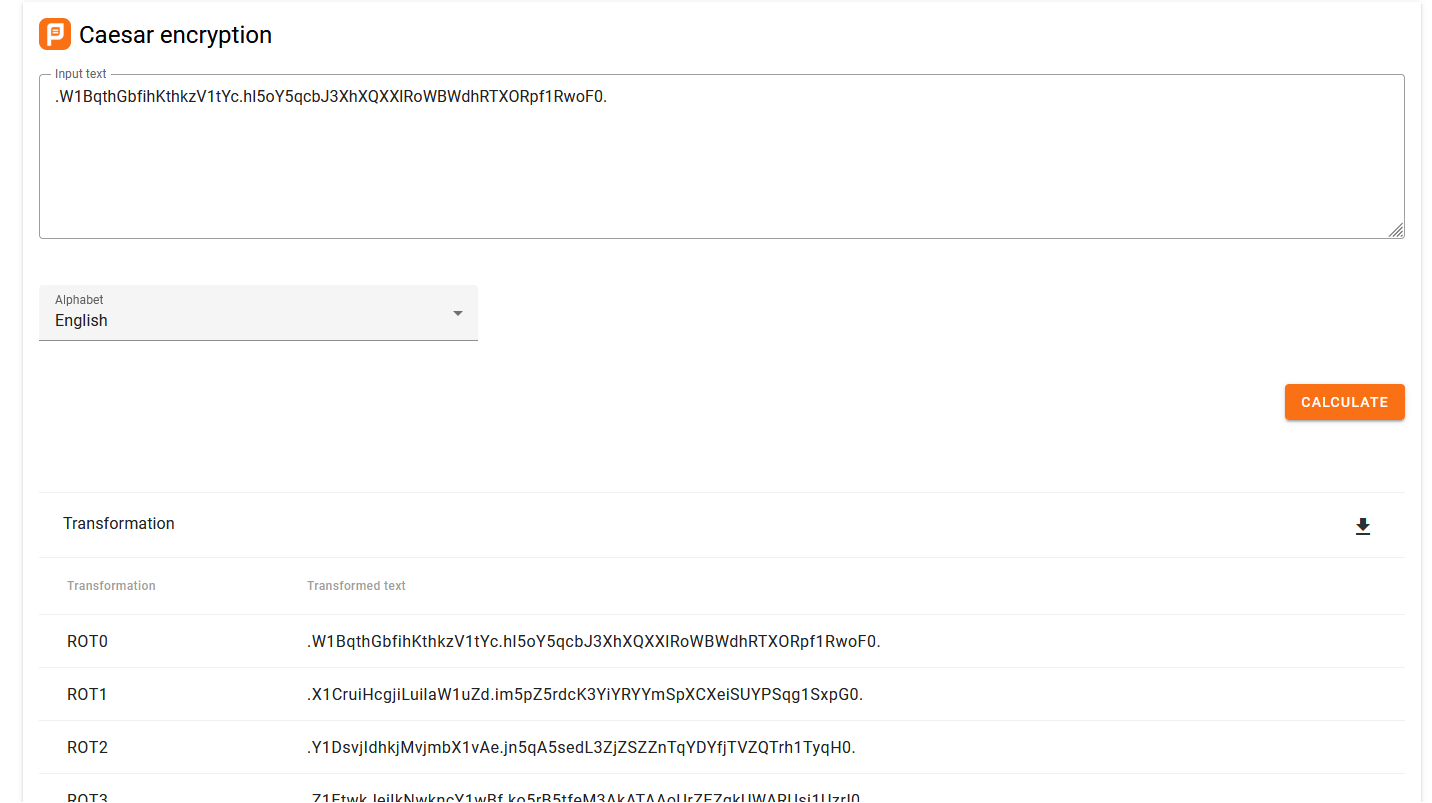Click the English value in Alphabet field
This screenshot has width=1432, height=803.
tap(81, 321)
